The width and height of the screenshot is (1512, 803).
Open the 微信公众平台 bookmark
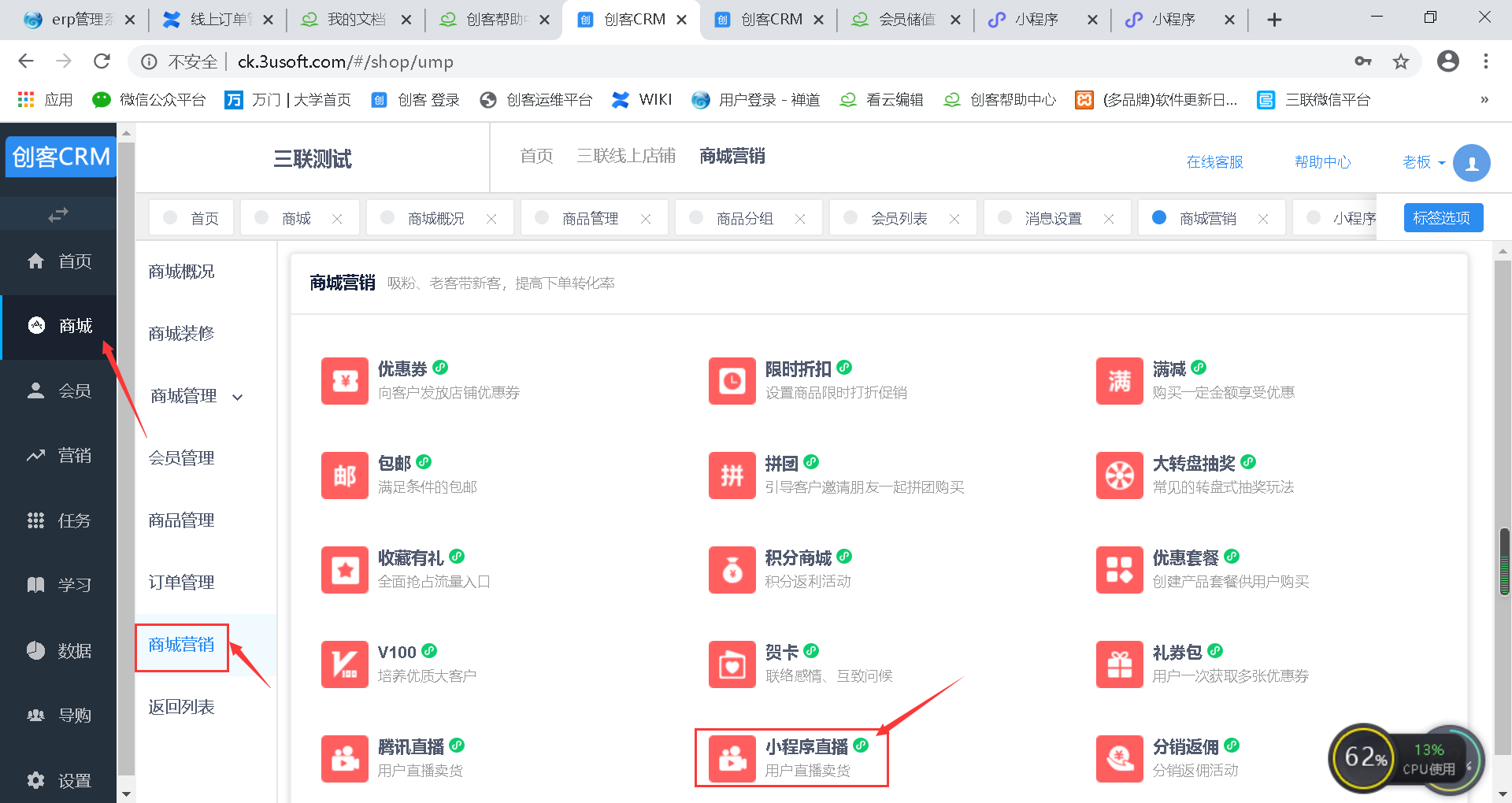pos(150,99)
